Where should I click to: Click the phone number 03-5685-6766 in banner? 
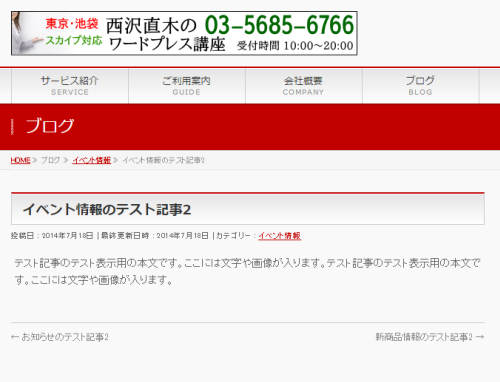(279, 25)
